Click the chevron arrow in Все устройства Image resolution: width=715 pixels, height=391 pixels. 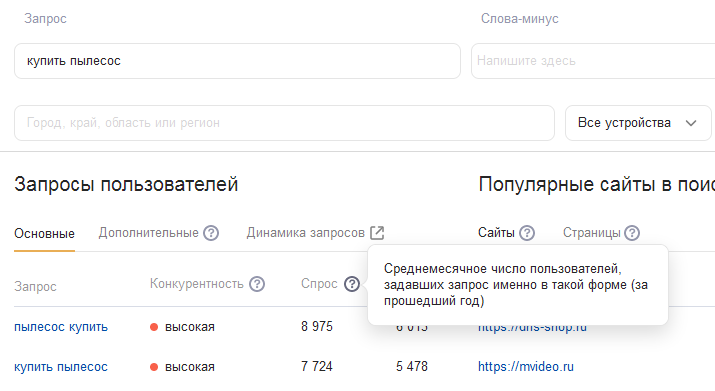coord(691,123)
